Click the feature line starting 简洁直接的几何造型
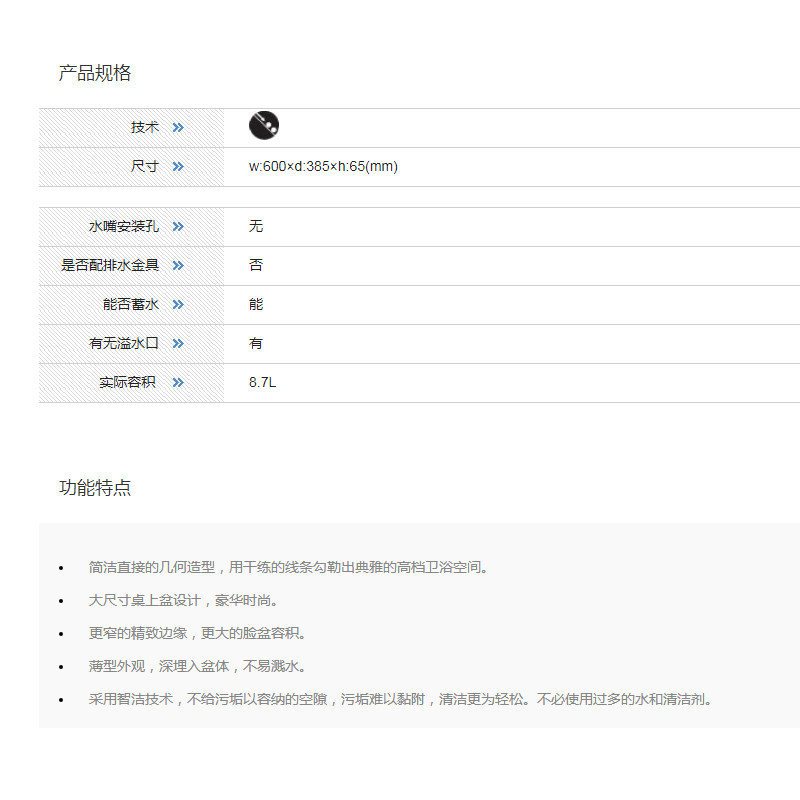 click(289, 567)
